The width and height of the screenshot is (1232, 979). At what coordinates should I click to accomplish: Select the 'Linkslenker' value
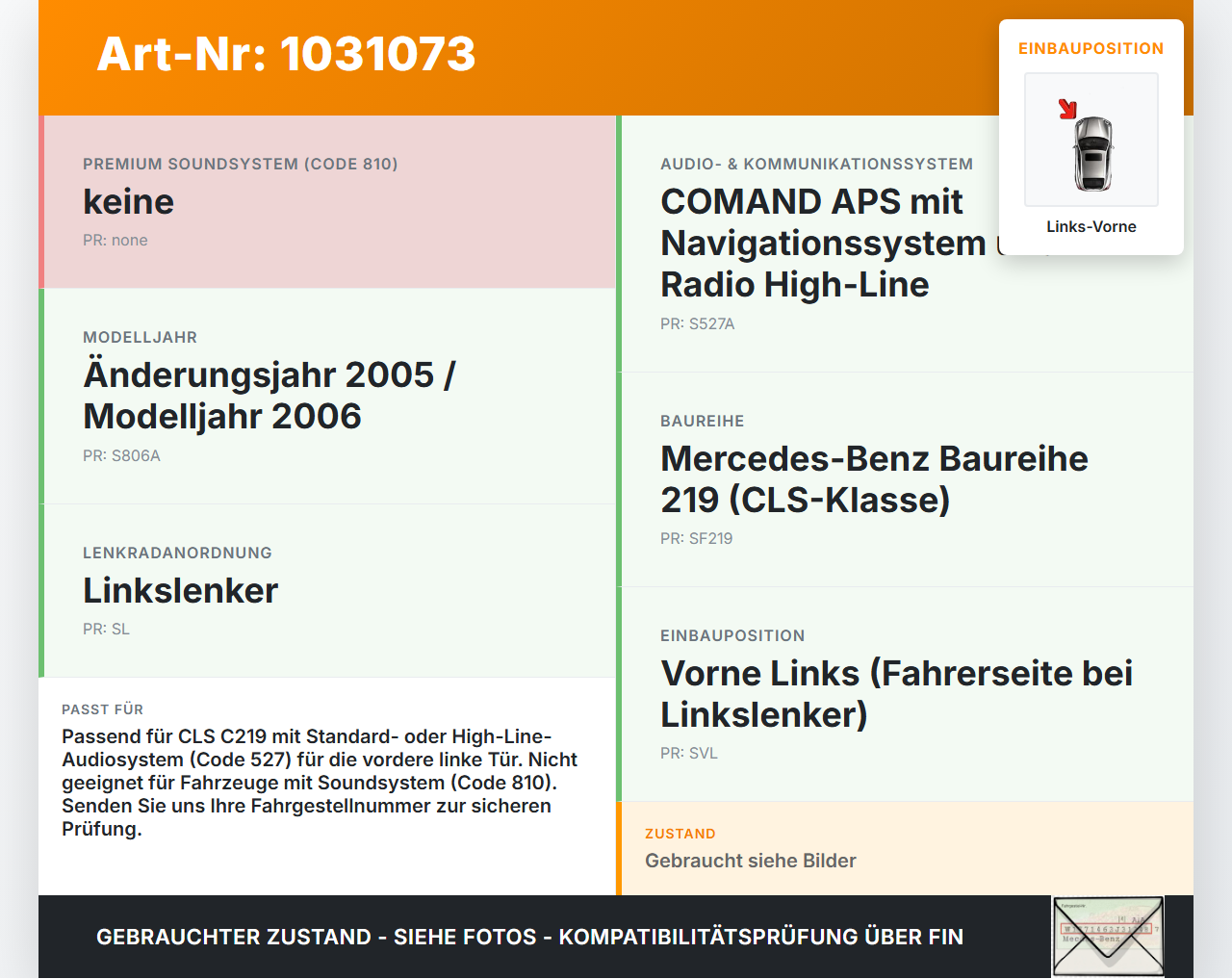(x=181, y=590)
